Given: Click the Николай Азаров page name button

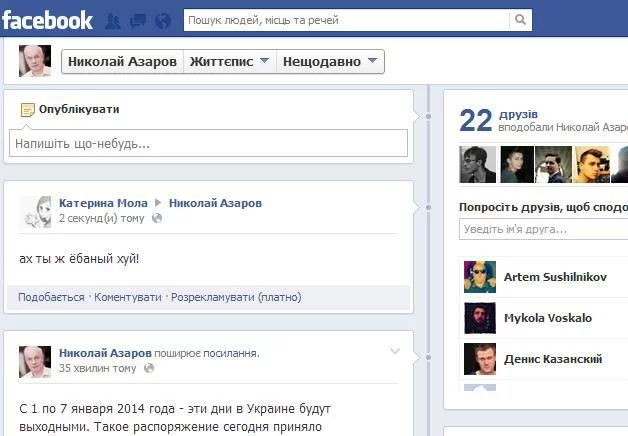Looking at the screenshot, I should 122,62.
